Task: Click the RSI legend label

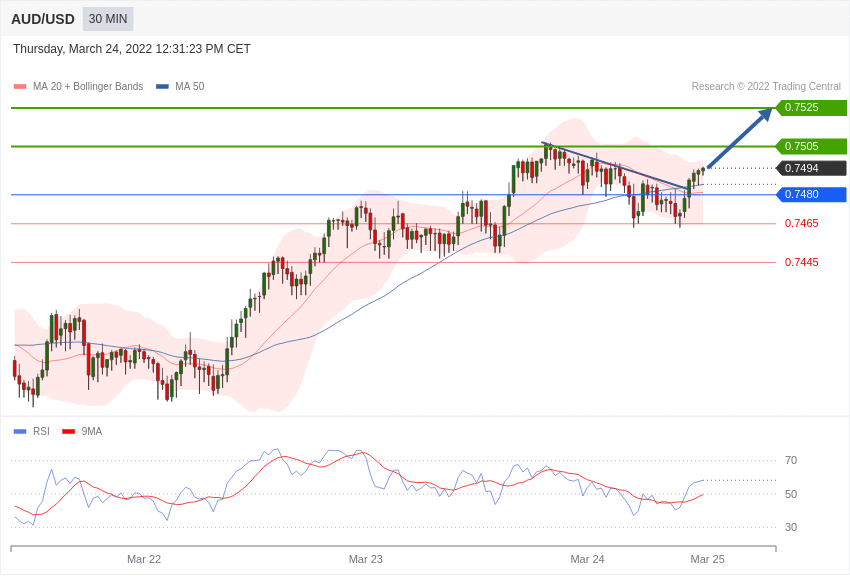Action: pyautogui.click(x=41, y=431)
